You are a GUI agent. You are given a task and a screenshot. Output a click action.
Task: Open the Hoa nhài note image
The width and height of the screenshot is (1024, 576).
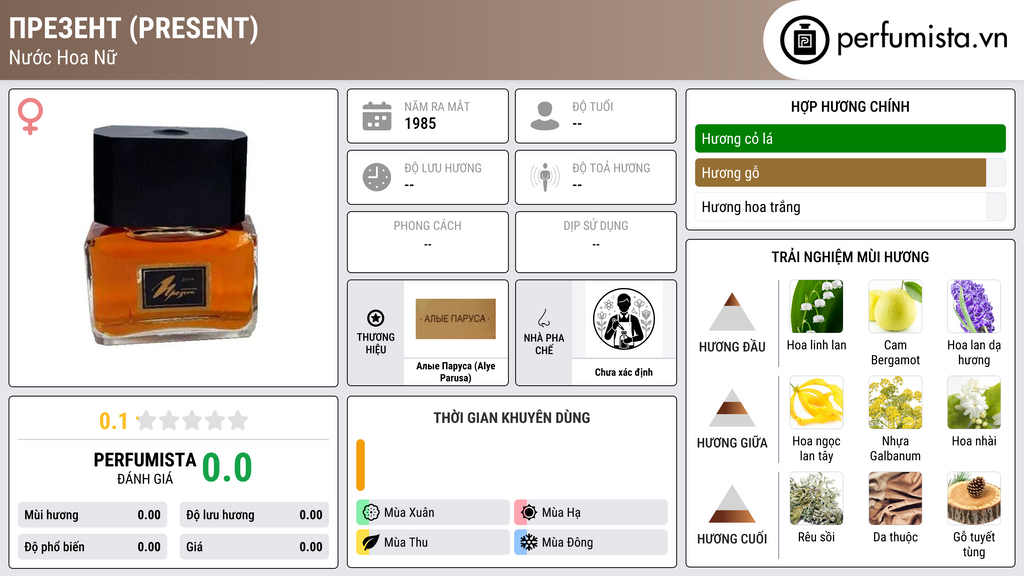(x=974, y=402)
